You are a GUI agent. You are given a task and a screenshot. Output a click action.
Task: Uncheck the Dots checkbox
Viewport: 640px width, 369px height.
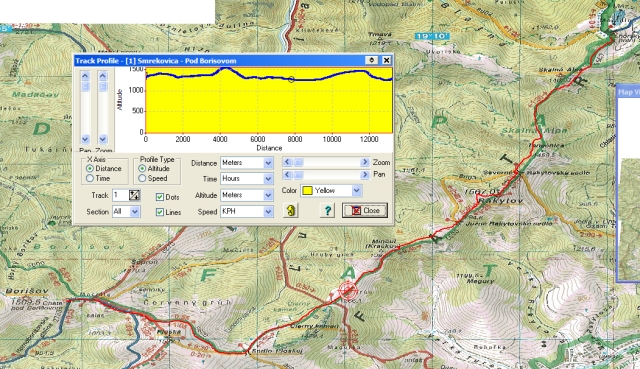click(x=160, y=197)
